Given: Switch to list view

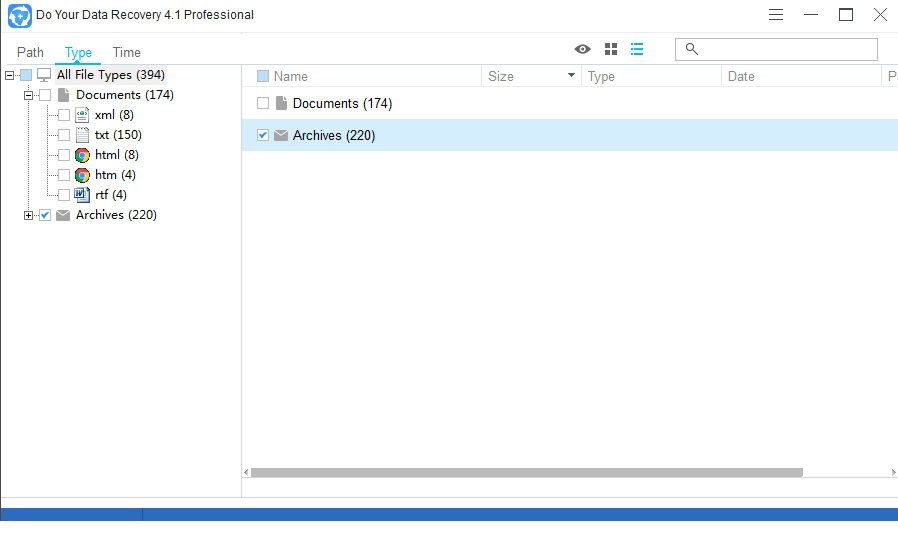Looking at the screenshot, I should click(637, 49).
